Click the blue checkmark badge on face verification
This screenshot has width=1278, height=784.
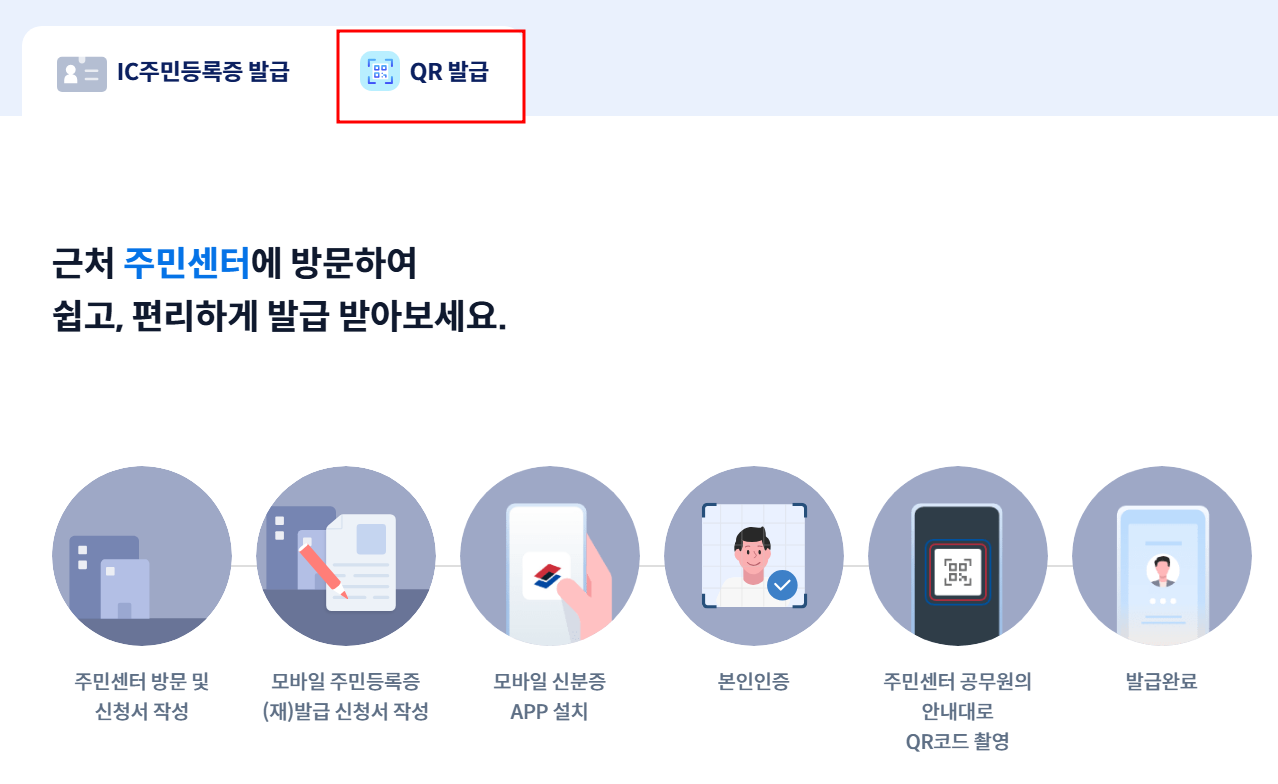(782, 584)
